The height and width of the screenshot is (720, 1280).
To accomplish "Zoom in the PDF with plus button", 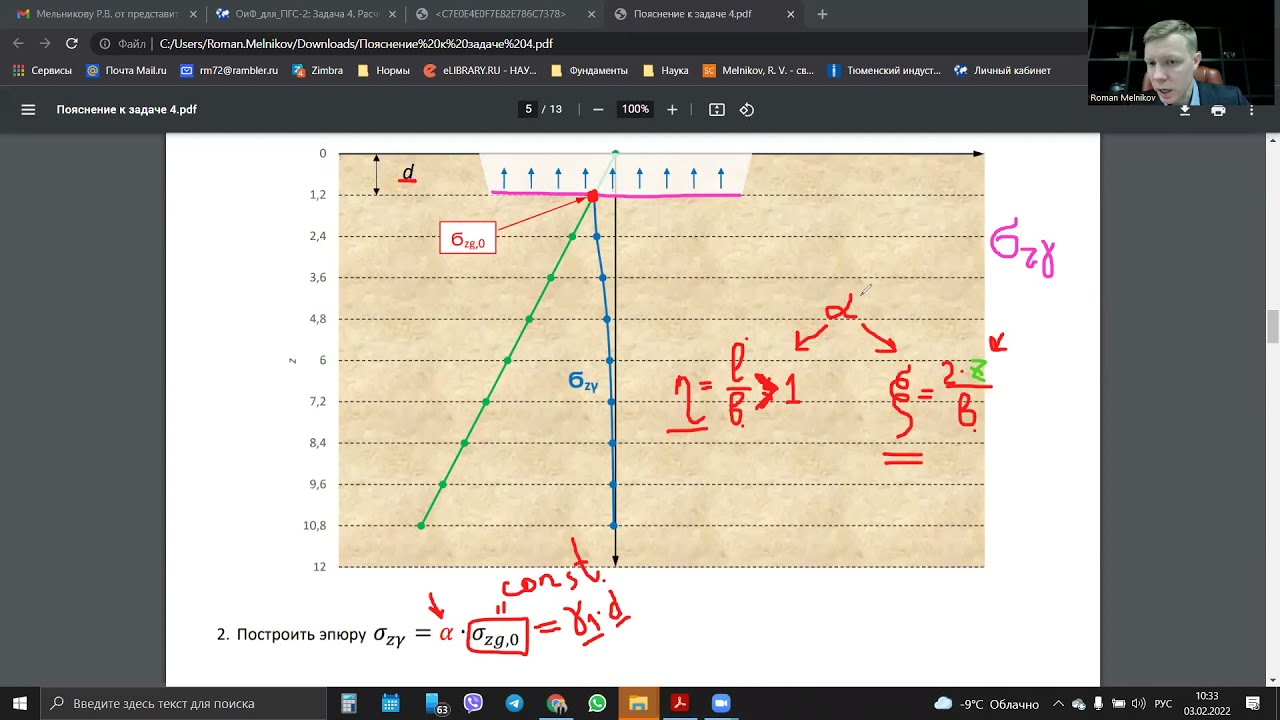I will pos(672,109).
